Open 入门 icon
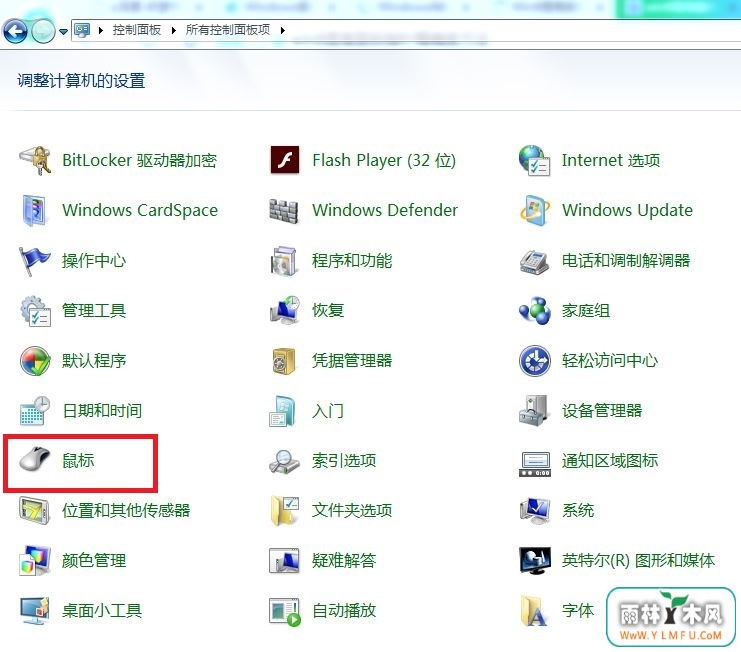 click(283, 411)
